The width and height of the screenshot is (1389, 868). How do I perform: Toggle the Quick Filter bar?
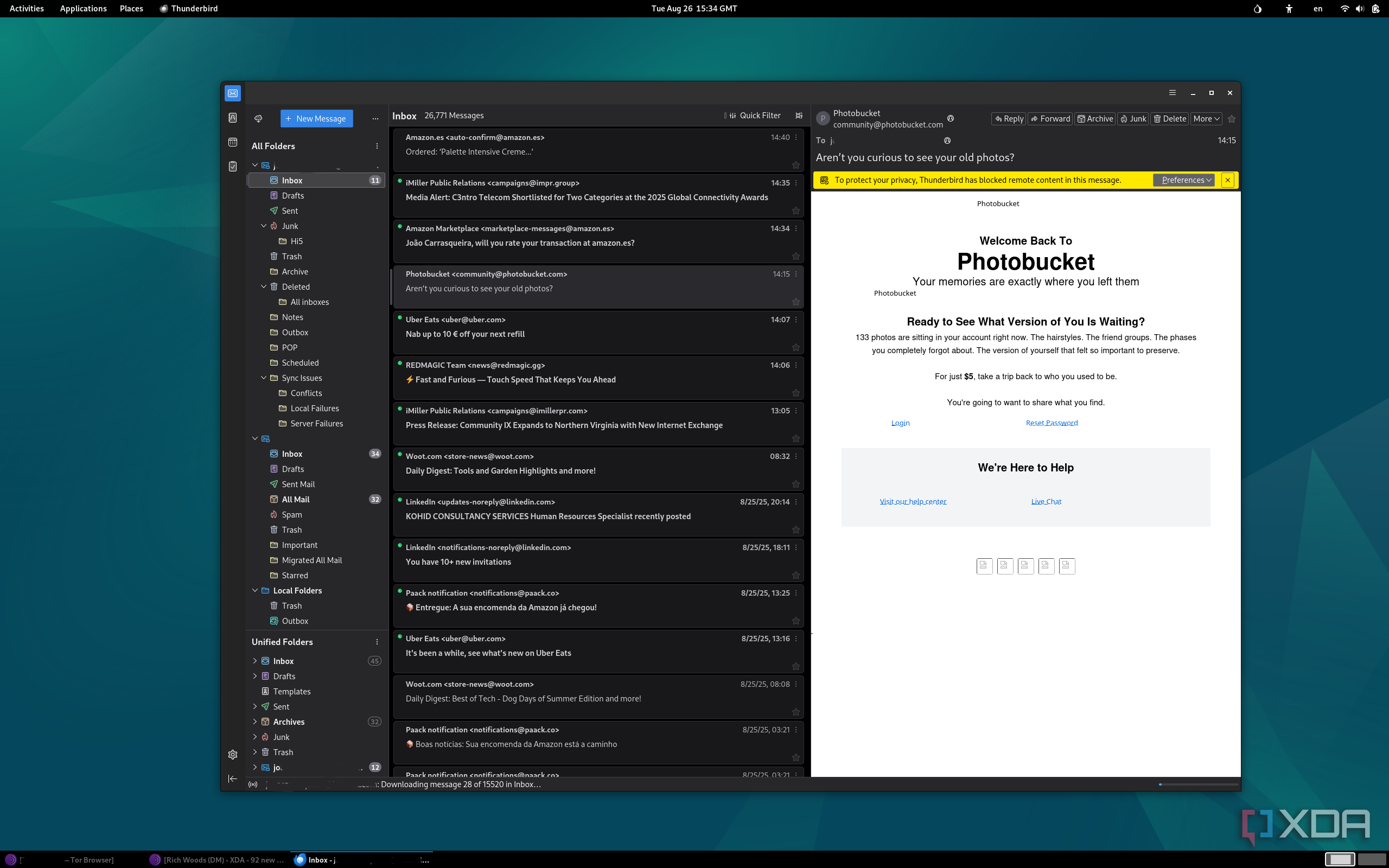coord(754,116)
